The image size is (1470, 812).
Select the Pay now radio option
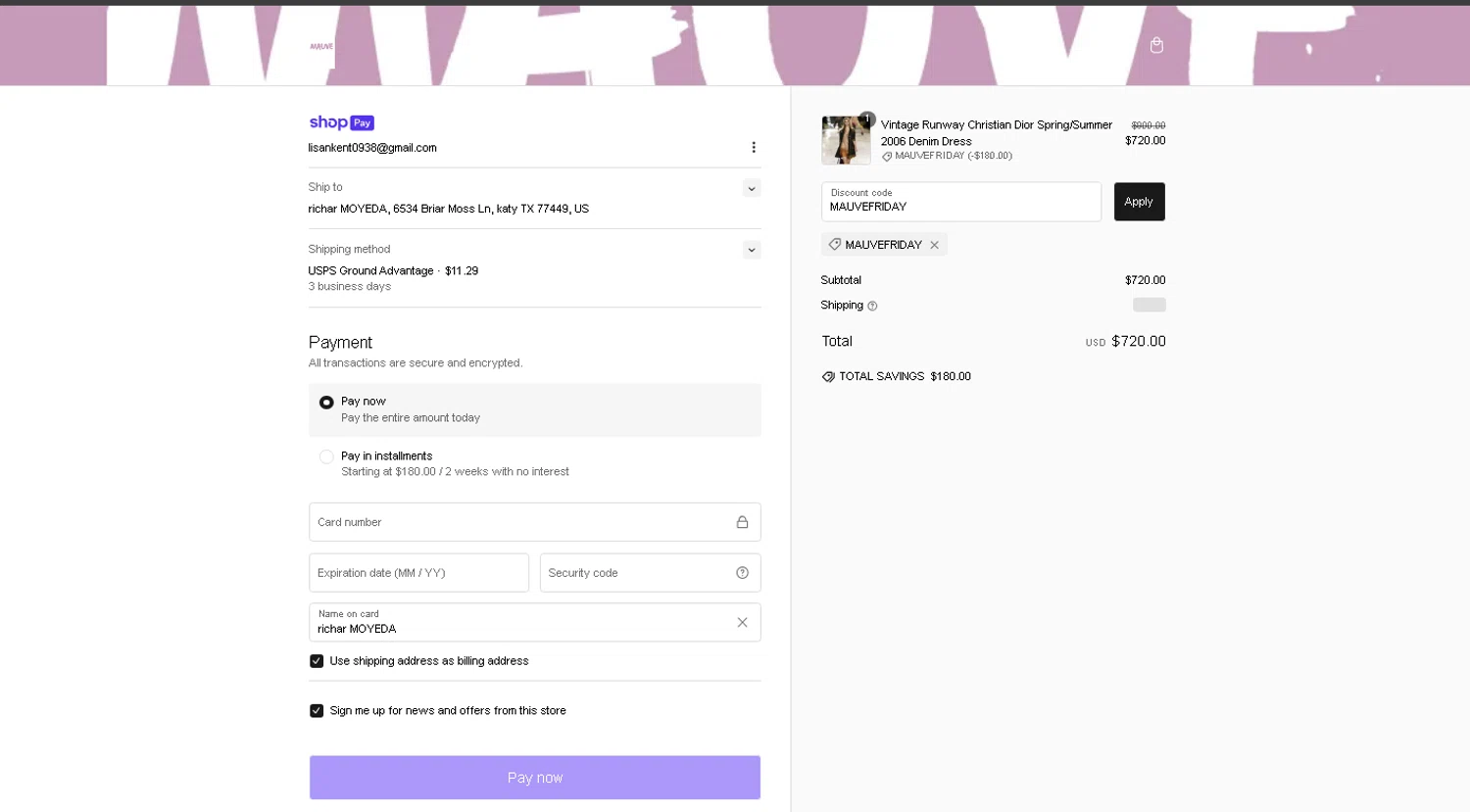(x=326, y=403)
